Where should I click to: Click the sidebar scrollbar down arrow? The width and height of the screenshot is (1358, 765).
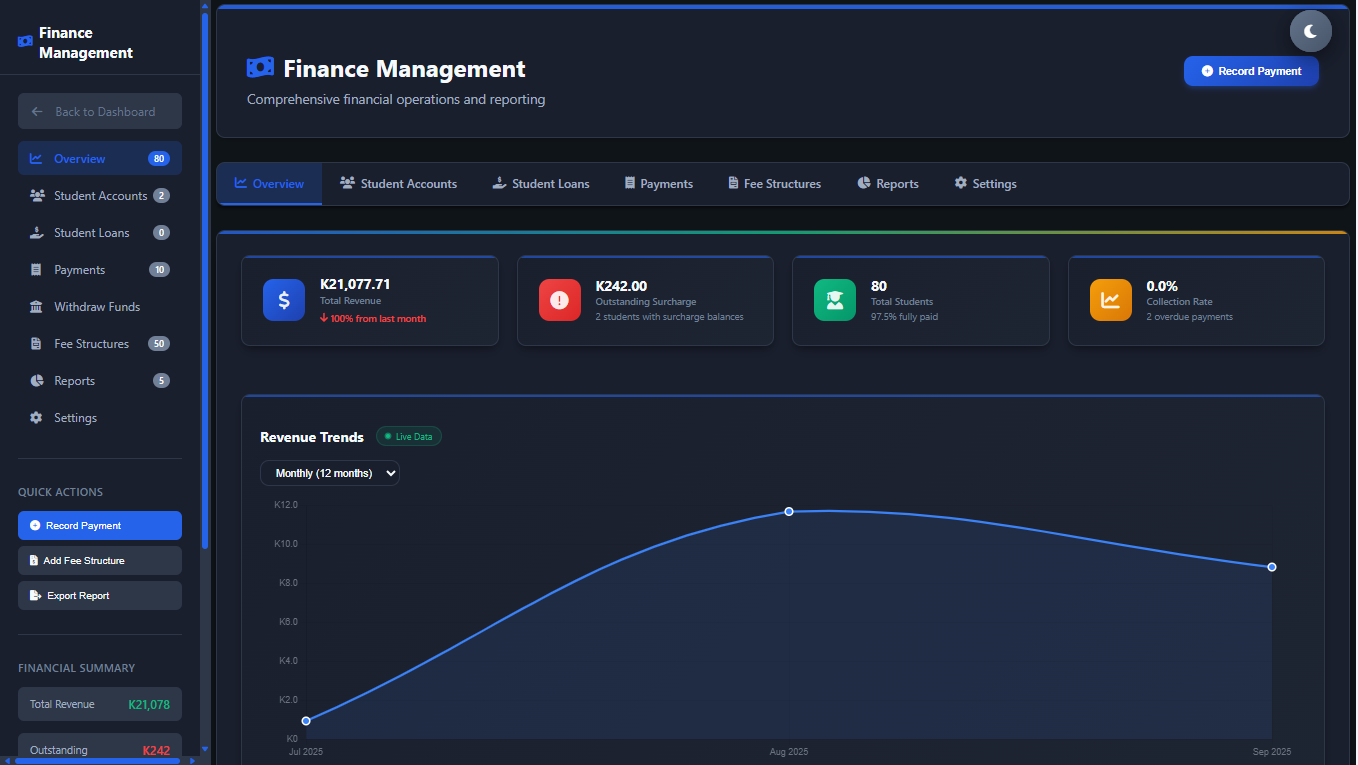click(x=205, y=748)
